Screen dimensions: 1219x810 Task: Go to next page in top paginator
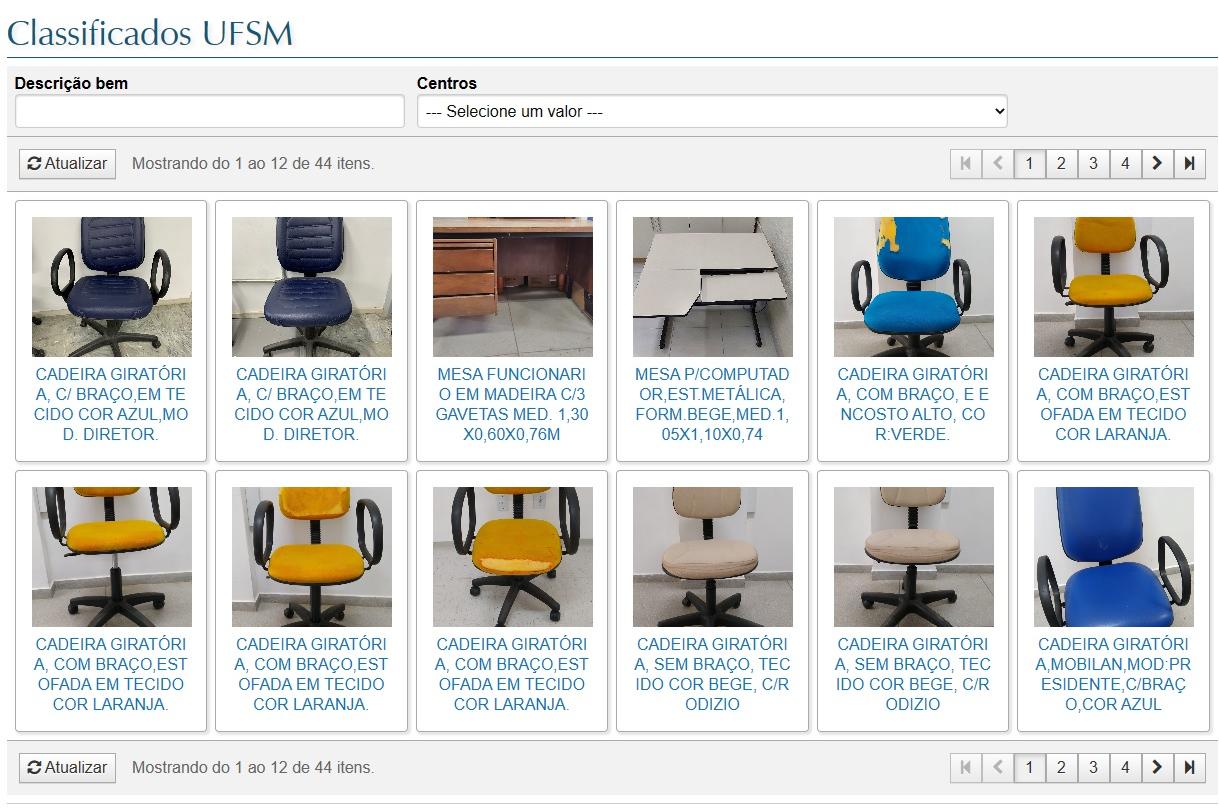point(1157,163)
